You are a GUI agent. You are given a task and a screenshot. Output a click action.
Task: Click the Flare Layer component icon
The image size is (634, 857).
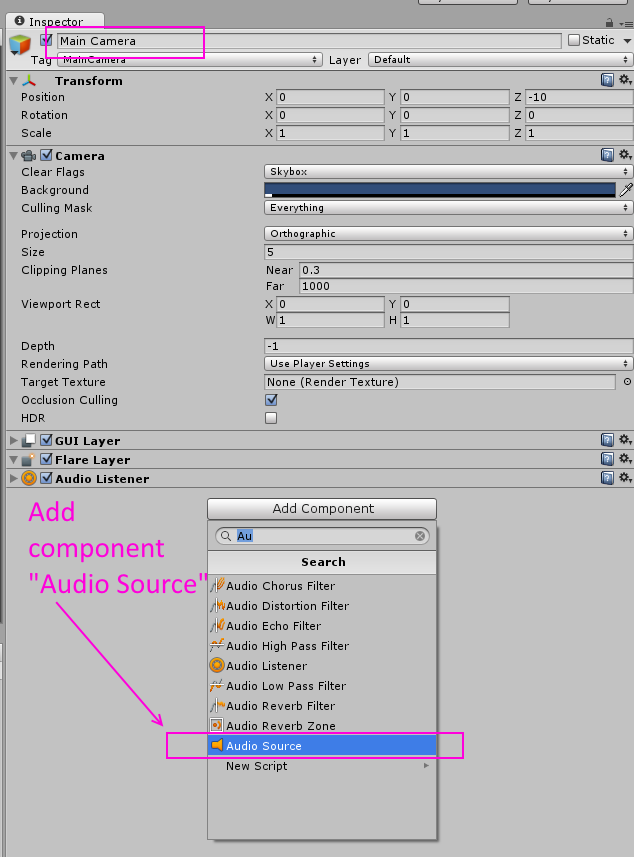coord(28,460)
